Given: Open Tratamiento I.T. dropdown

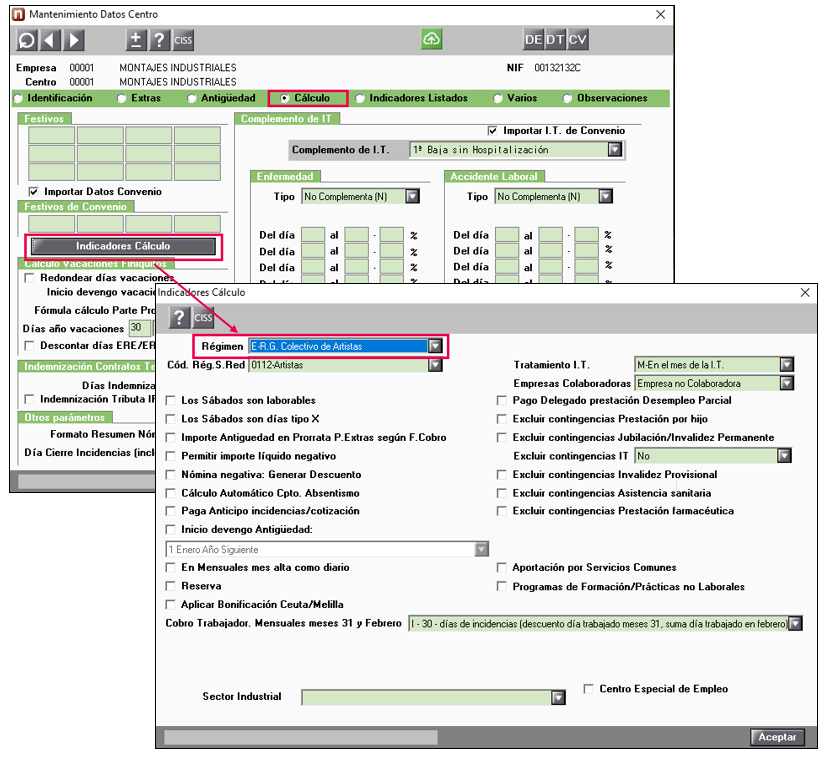Looking at the screenshot, I should coord(786,365).
